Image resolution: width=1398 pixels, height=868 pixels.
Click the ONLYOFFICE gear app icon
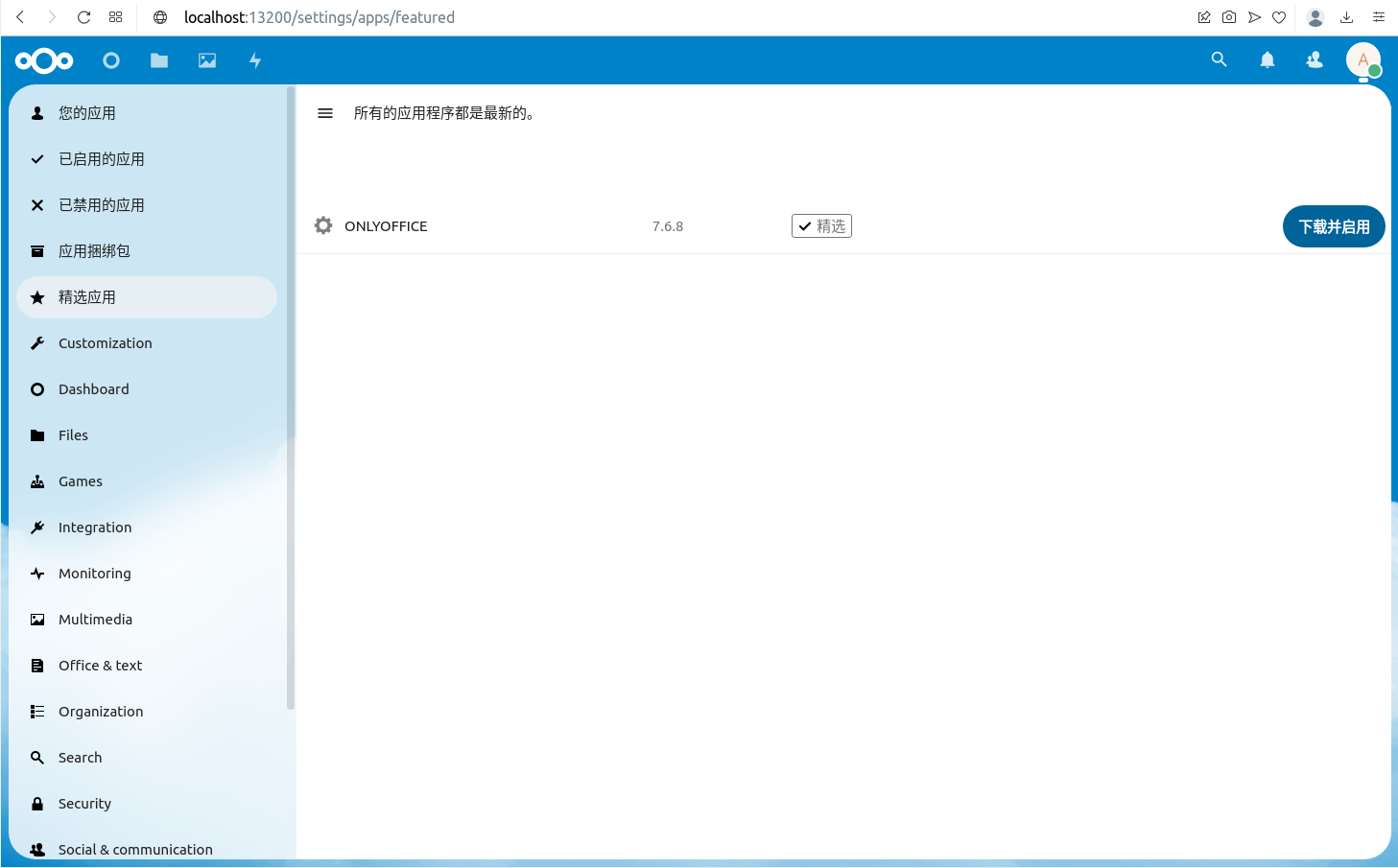tap(323, 225)
